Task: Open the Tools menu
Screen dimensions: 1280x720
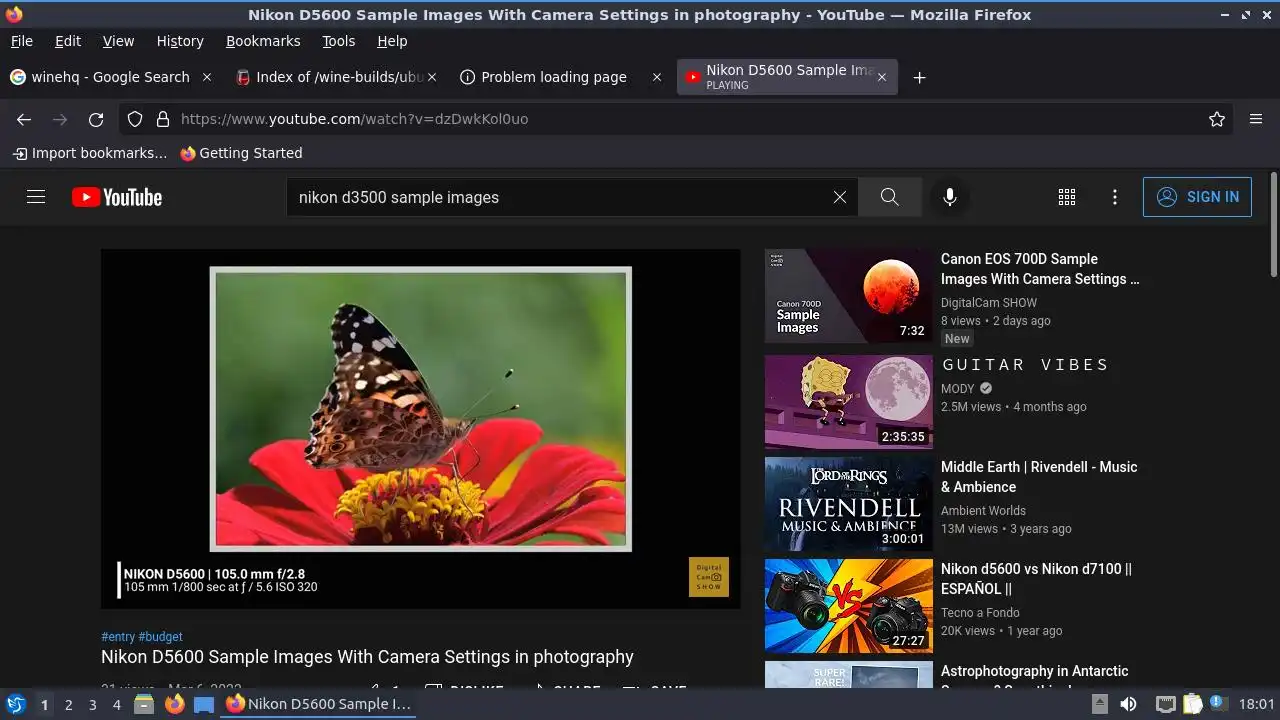Action: 338,41
